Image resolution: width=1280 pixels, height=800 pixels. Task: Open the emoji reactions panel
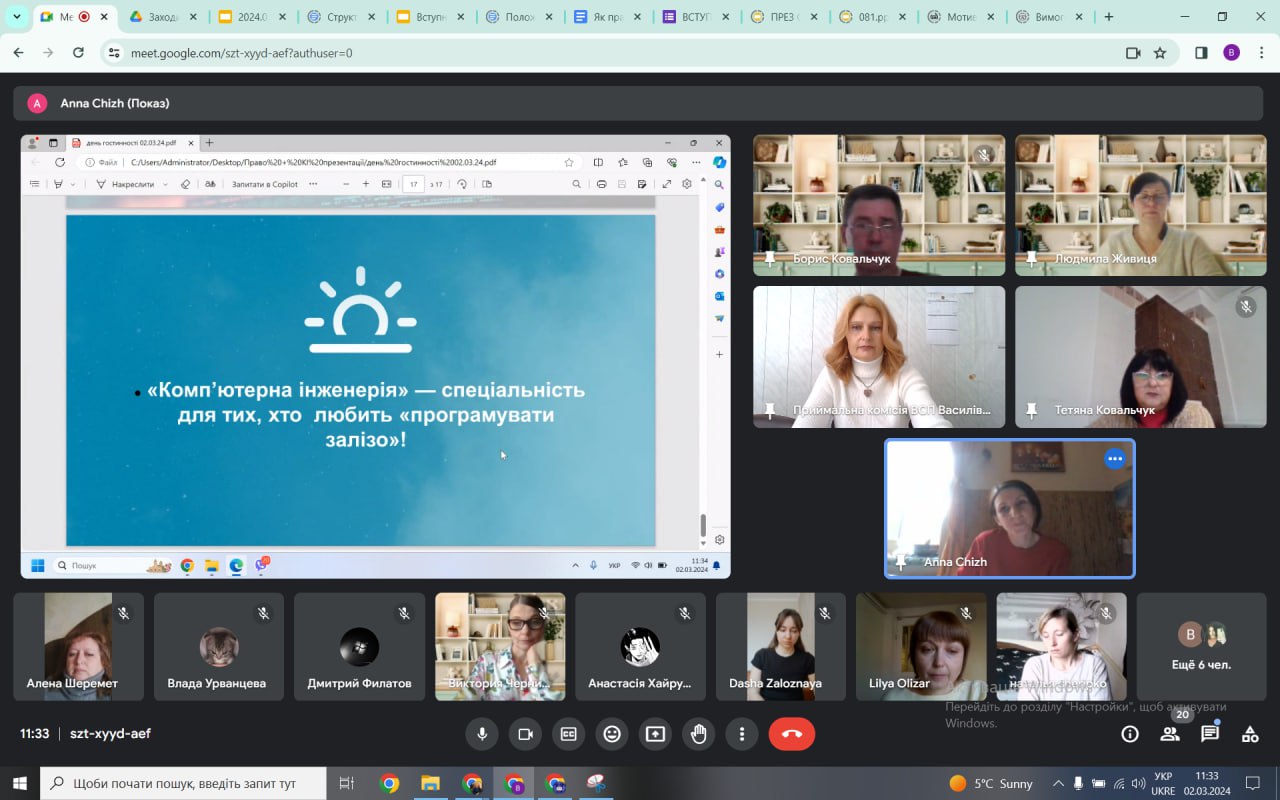[612, 734]
